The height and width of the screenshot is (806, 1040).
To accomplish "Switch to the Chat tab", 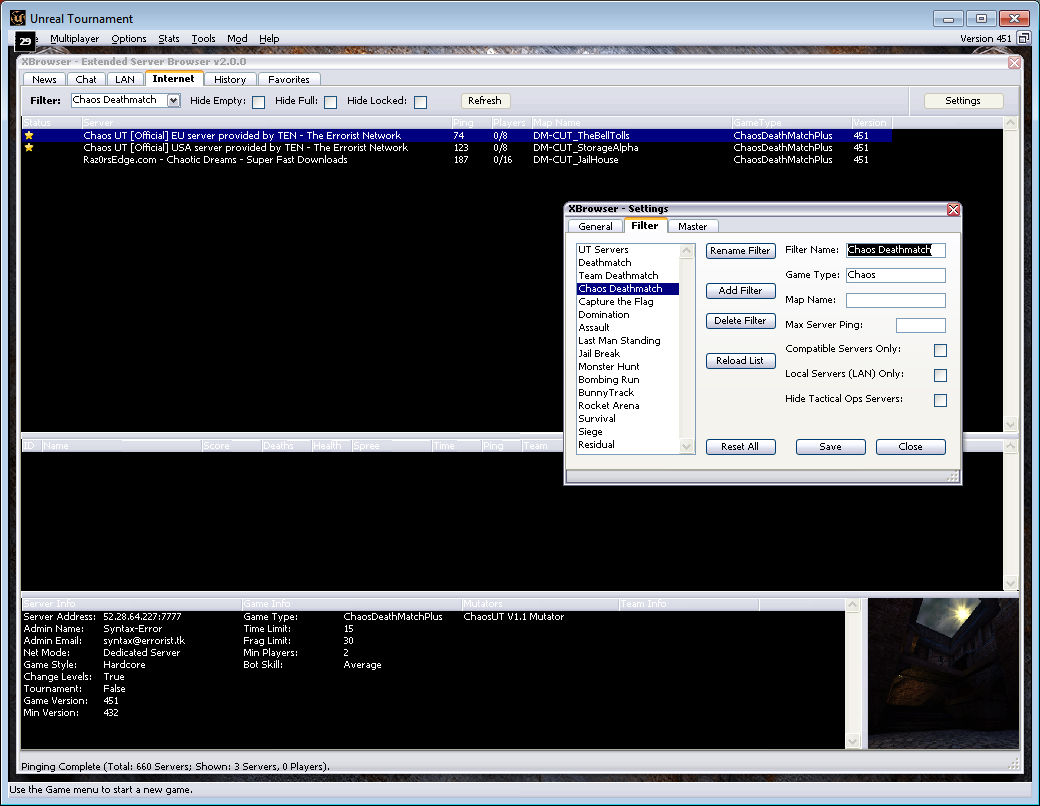I will tap(86, 80).
